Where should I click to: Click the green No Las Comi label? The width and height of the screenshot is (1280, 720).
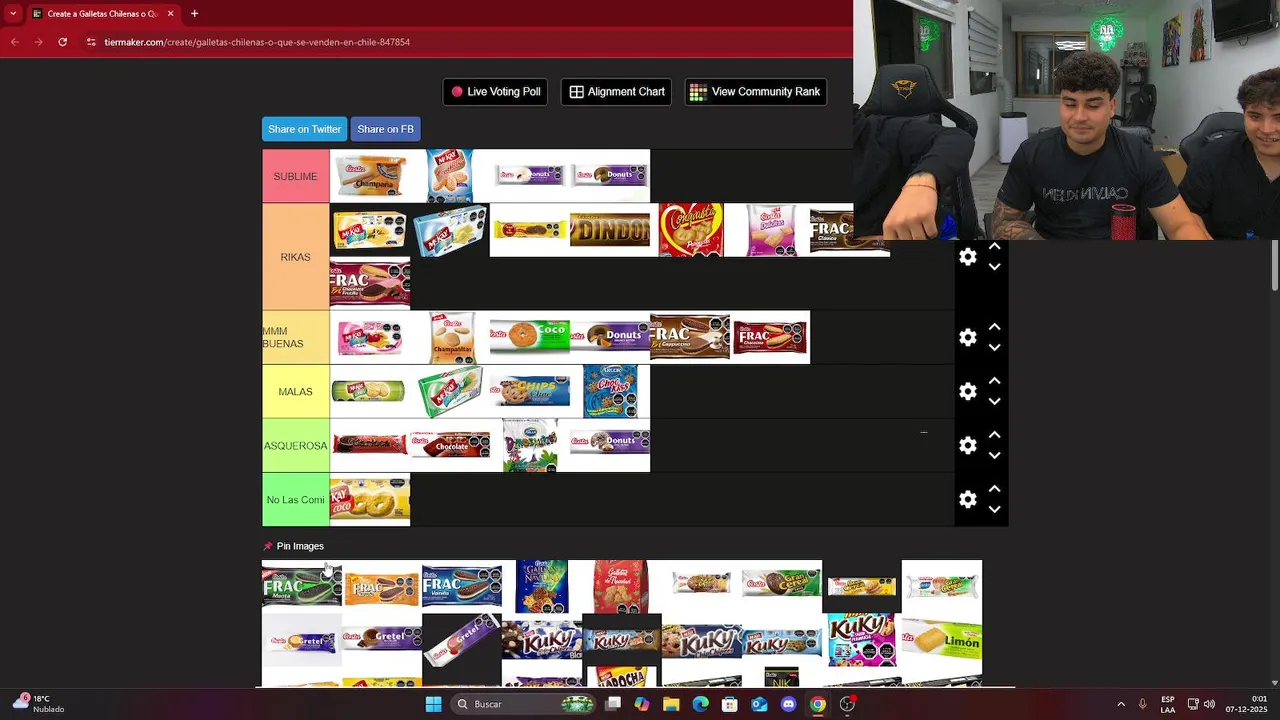point(296,500)
